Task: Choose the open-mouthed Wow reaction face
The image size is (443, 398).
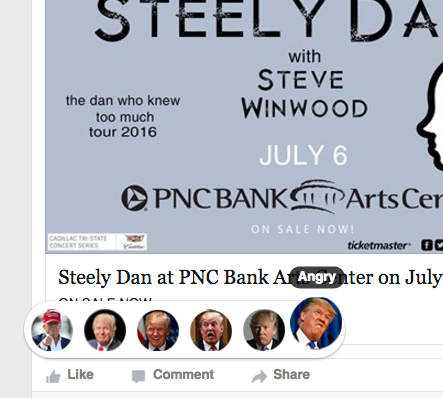Action: 211,330
